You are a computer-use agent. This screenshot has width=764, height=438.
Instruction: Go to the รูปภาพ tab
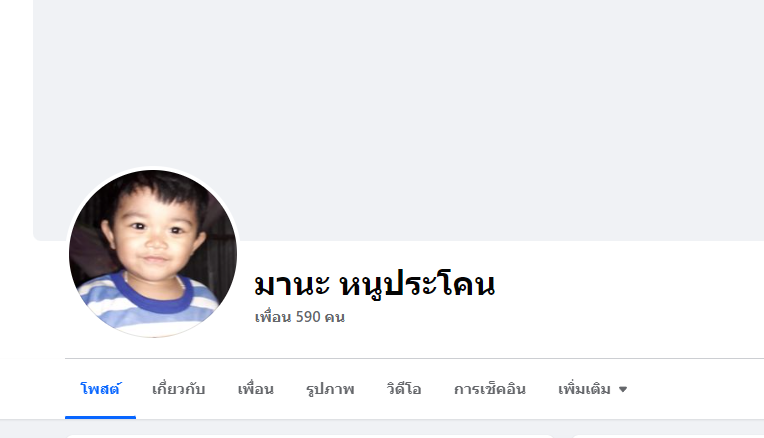point(330,389)
